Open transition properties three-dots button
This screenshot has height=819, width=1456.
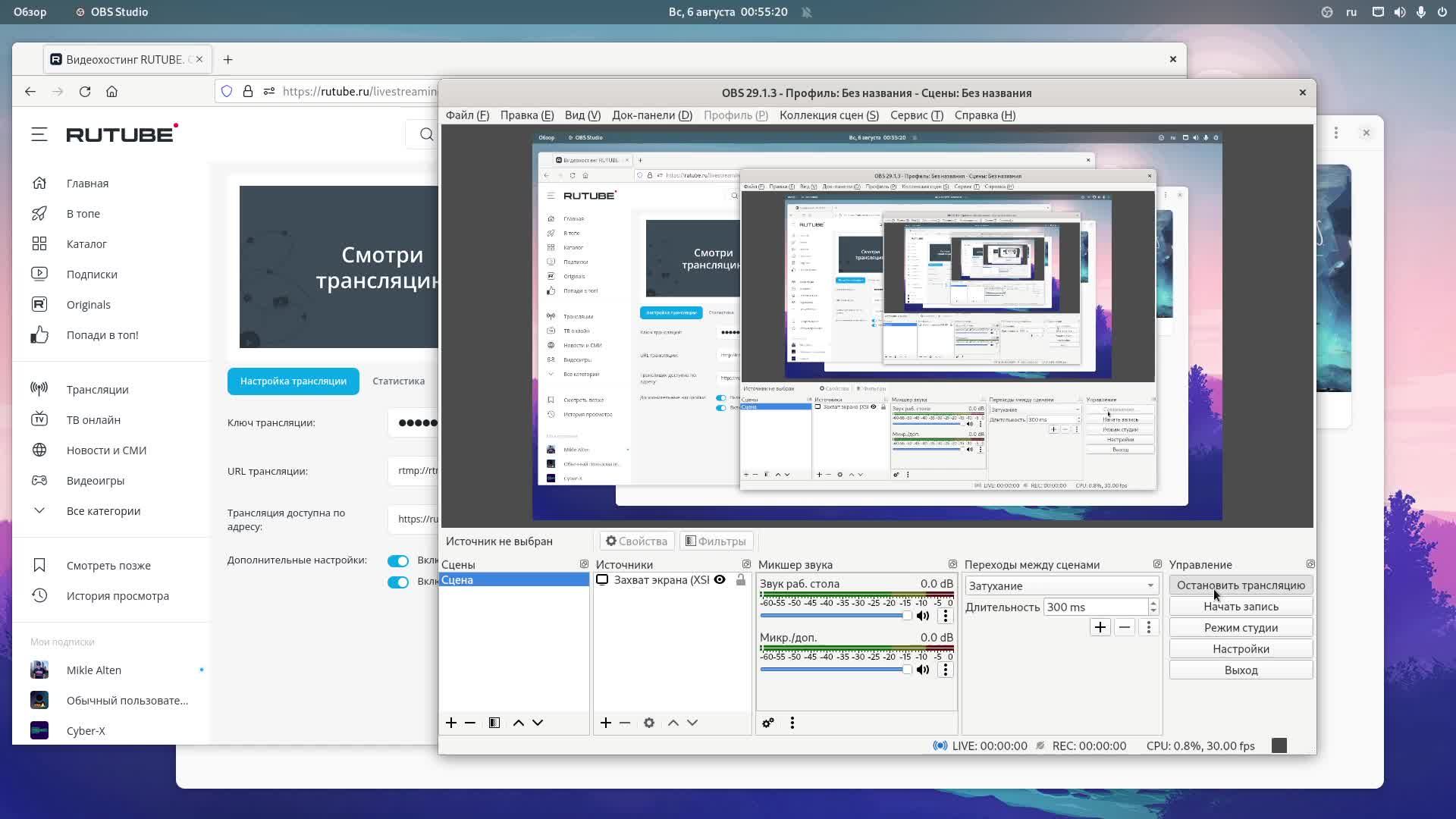(1149, 627)
